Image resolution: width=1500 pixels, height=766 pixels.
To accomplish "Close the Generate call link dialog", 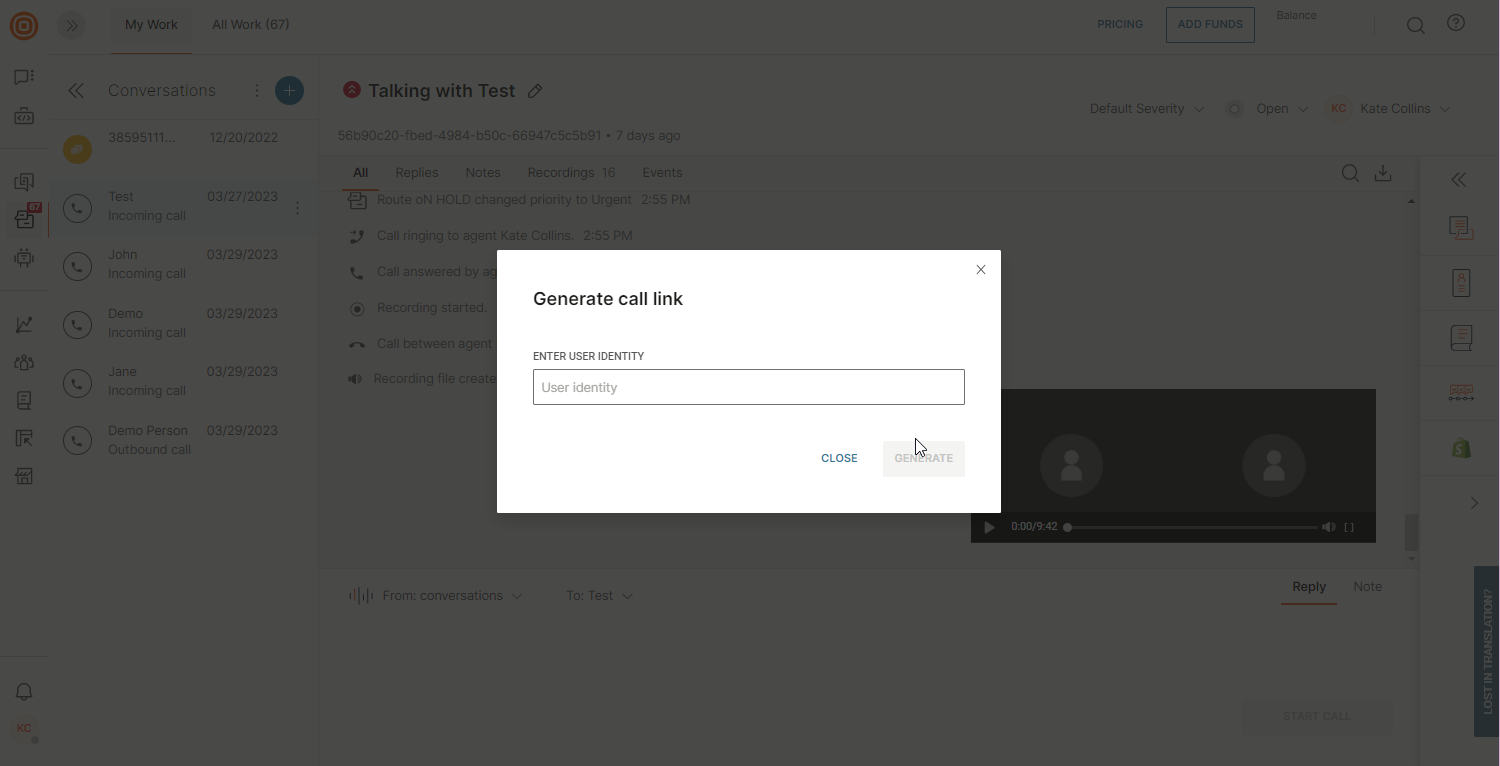I will pos(981,270).
